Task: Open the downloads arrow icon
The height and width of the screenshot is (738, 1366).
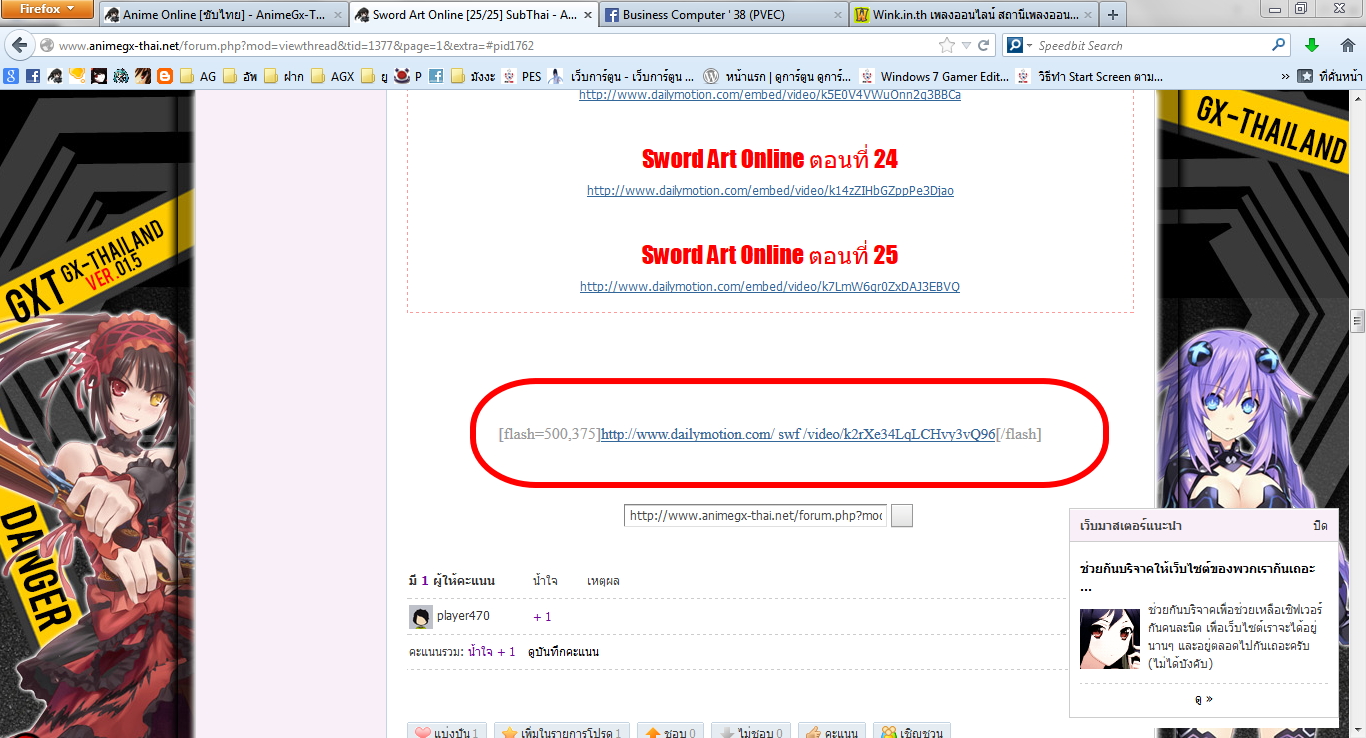Action: (1313, 46)
